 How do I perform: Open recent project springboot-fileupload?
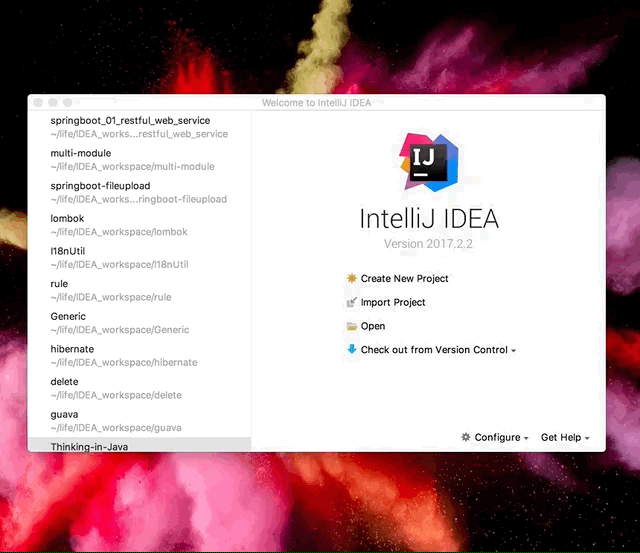coord(140,192)
